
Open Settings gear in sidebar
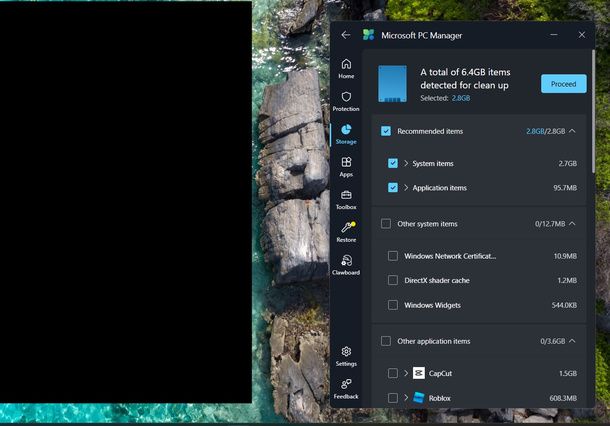346,356
